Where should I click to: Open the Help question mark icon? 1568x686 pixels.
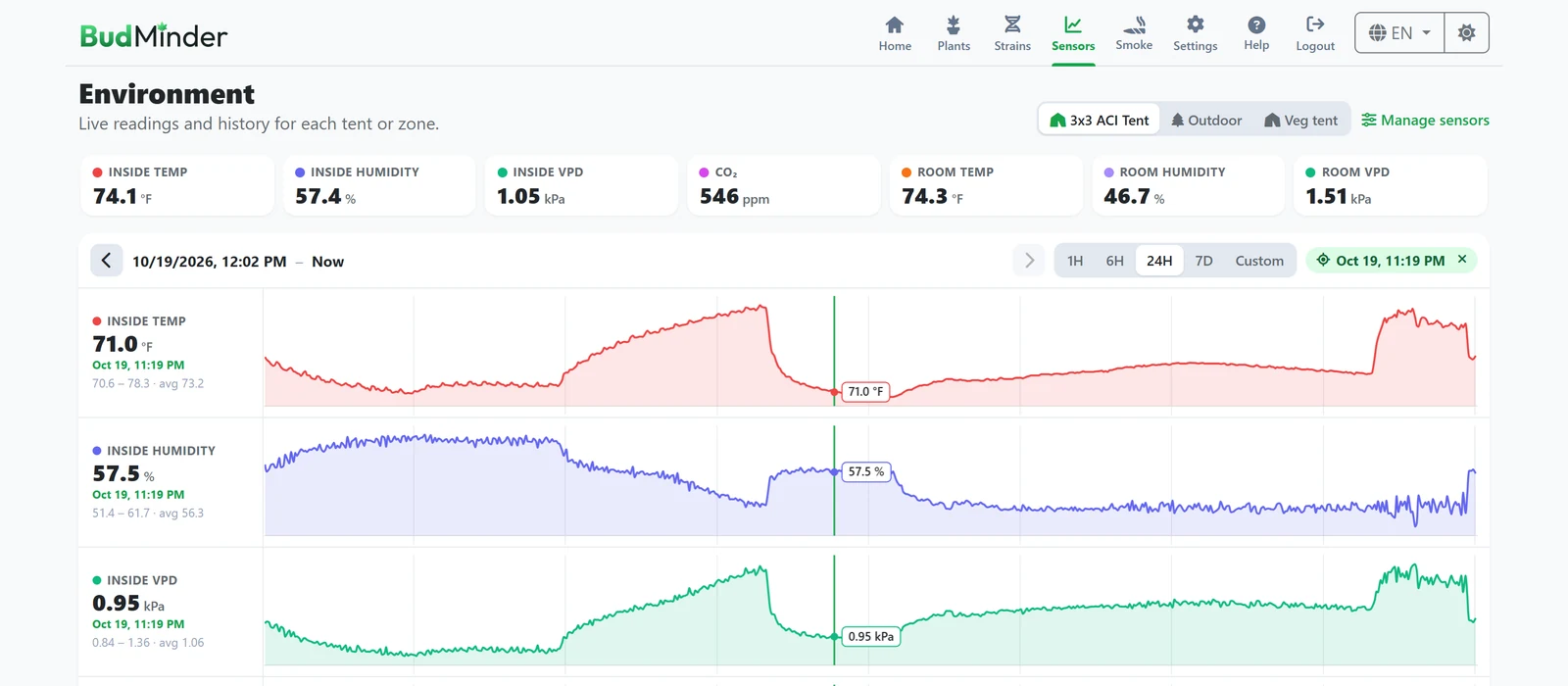(1256, 25)
